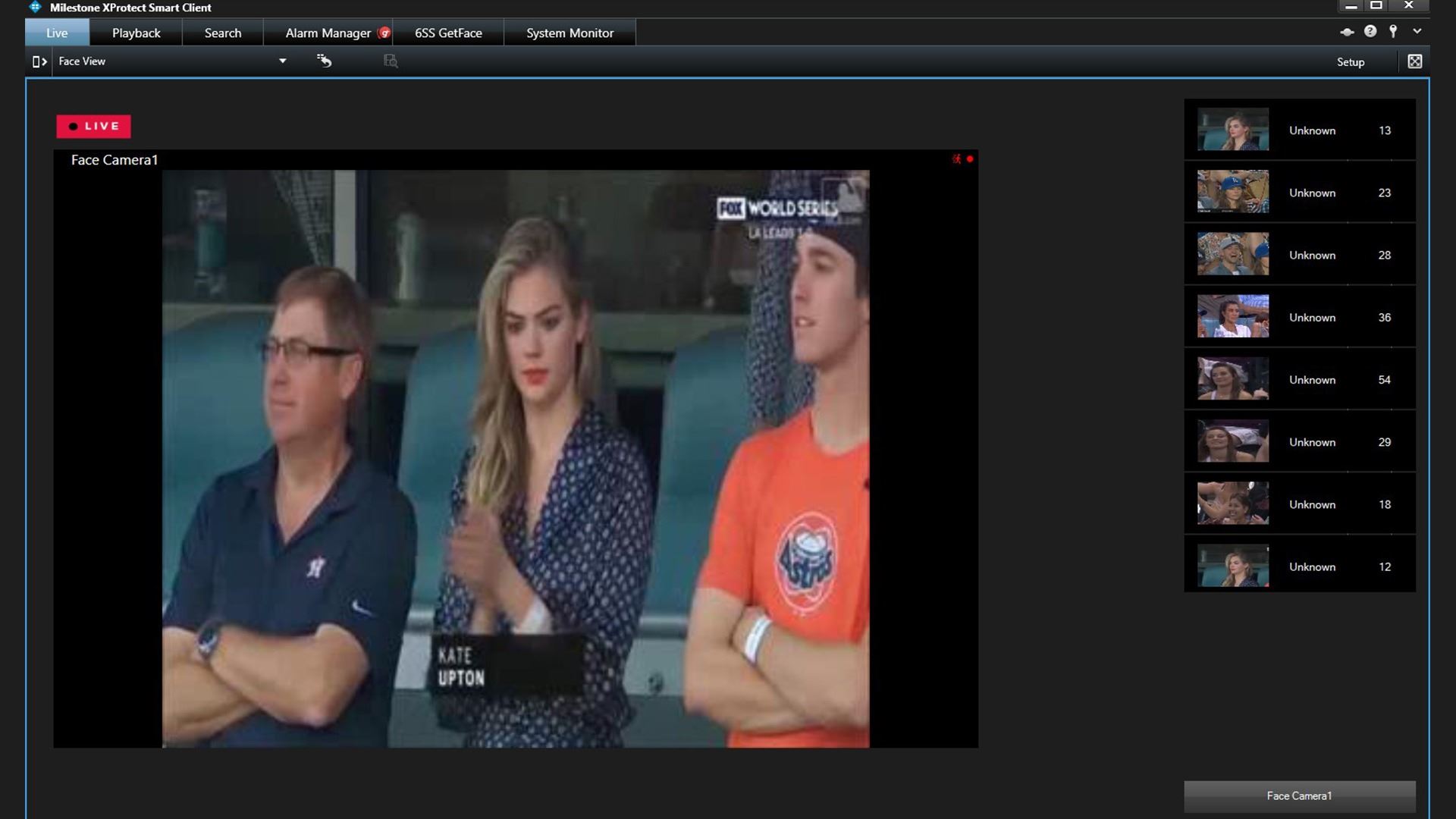
Task: Select the Live tab
Action: point(57,33)
